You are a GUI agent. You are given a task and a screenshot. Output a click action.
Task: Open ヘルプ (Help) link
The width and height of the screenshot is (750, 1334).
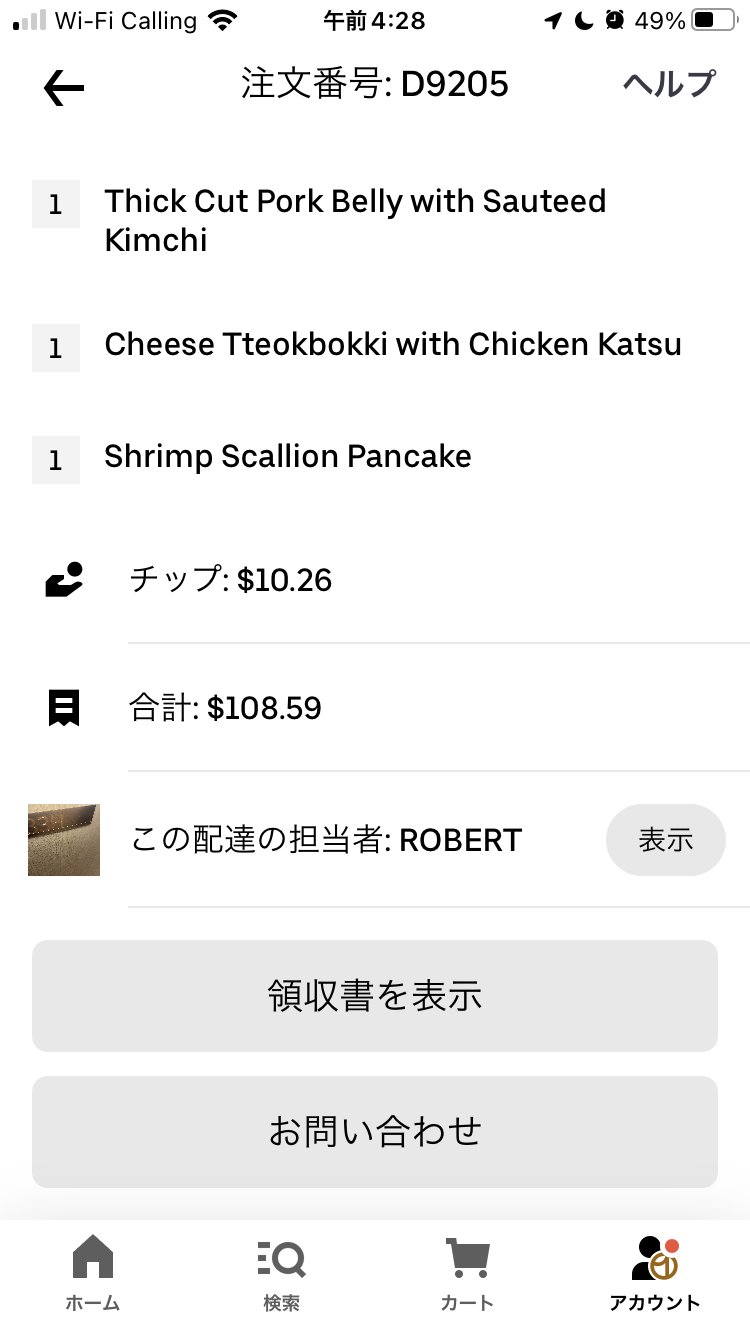(x=669, y=84)
